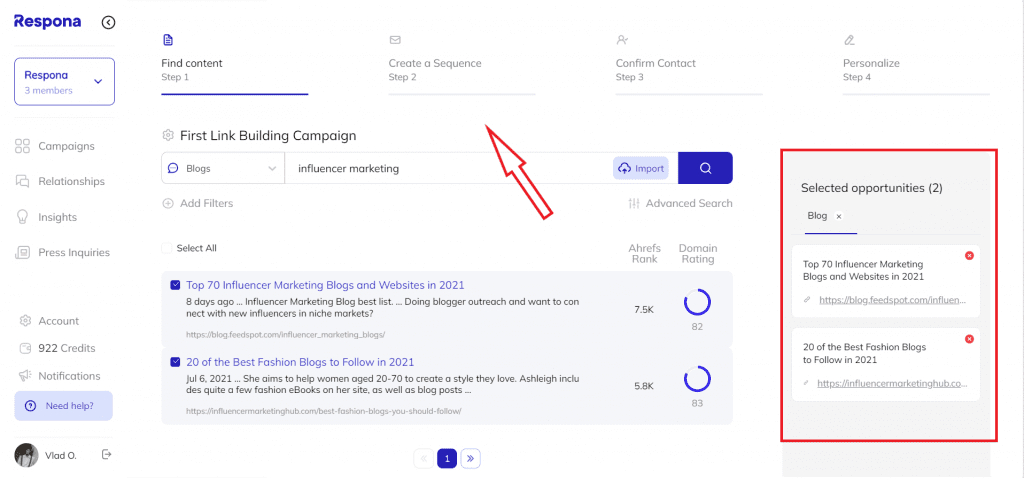Screen dimensions: 1024x478
Task: Open blog.feedspot.com link in selected opportunities
Action: 892,300
